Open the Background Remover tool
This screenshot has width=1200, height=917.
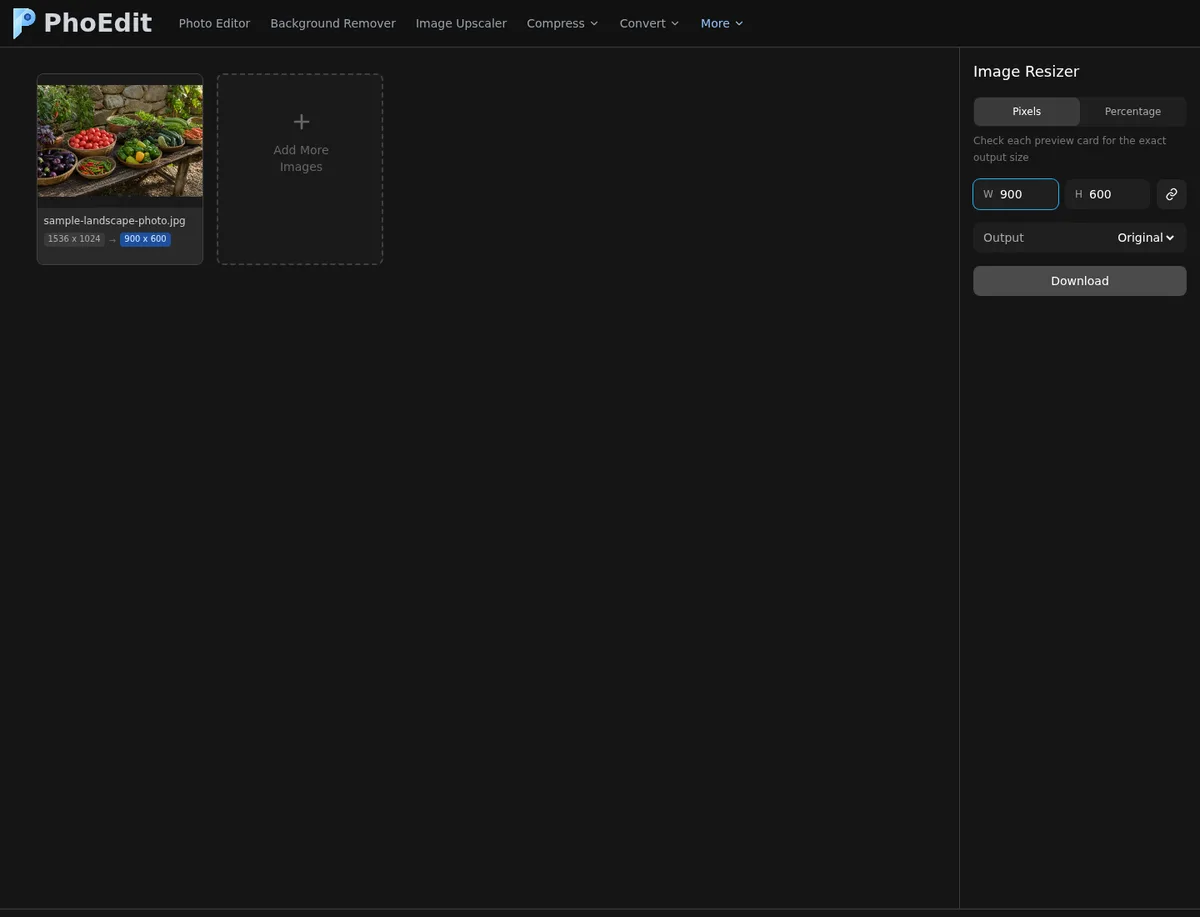[333, 23]
